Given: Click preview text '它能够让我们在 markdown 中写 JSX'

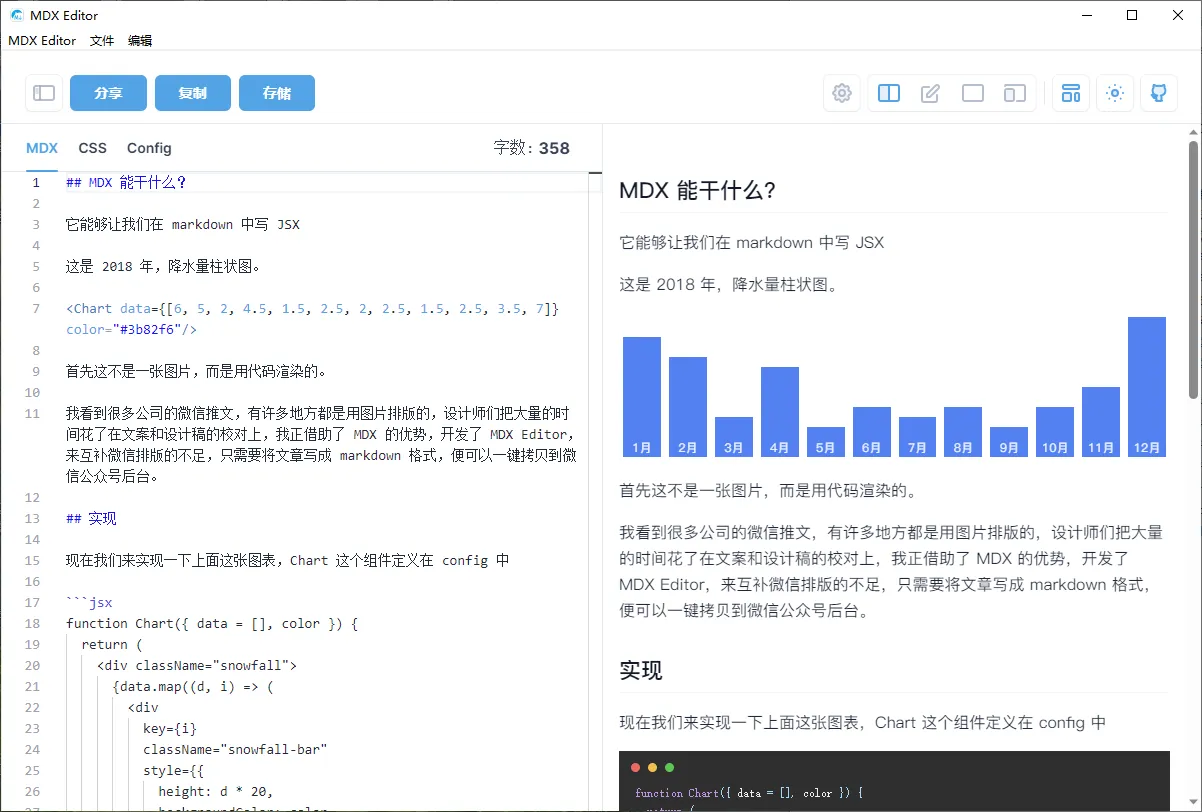Looking at the screenshot, I should (x=751, y=242).
